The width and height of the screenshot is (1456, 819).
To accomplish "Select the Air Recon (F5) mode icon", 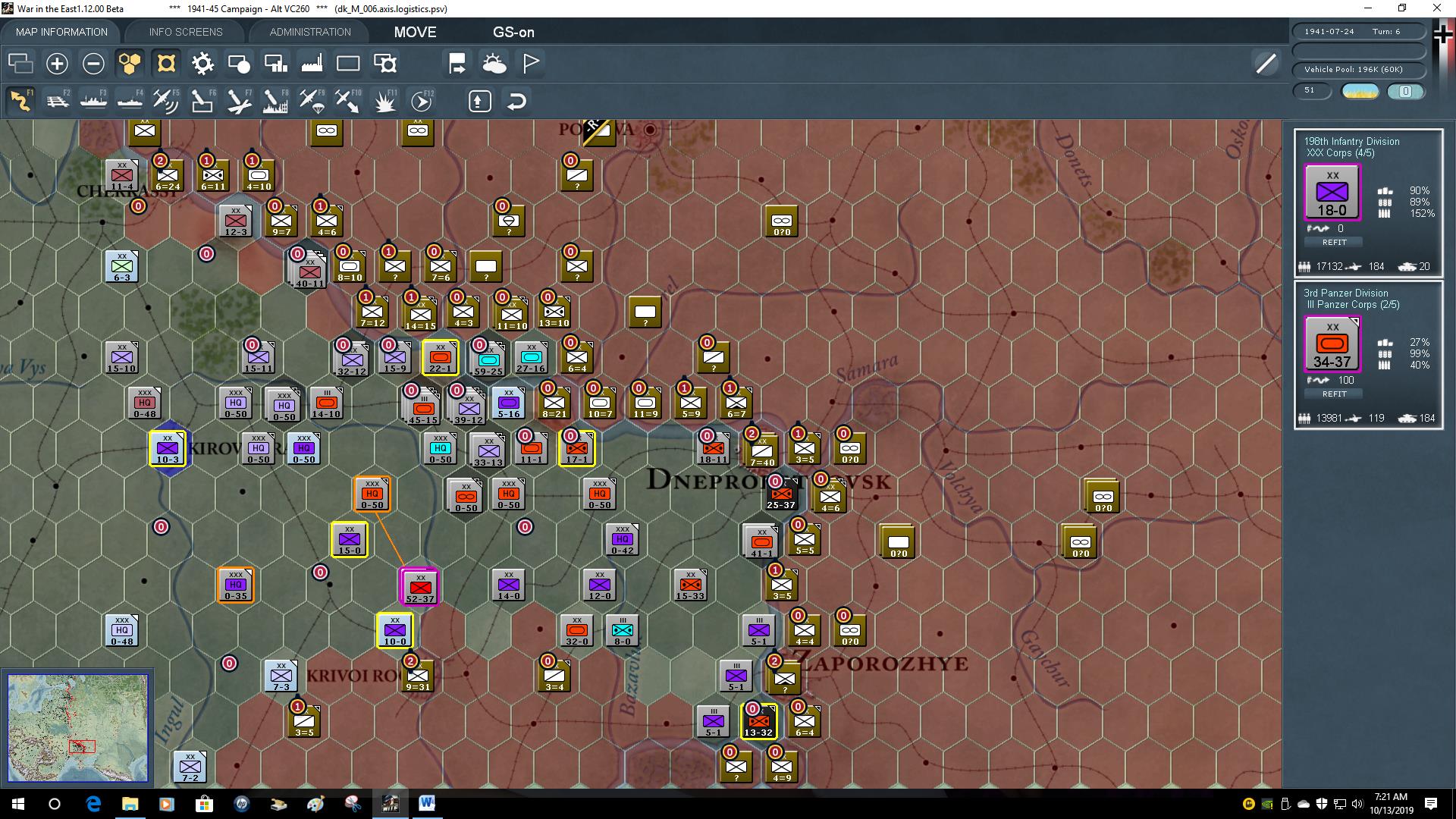I will (166, 101).
